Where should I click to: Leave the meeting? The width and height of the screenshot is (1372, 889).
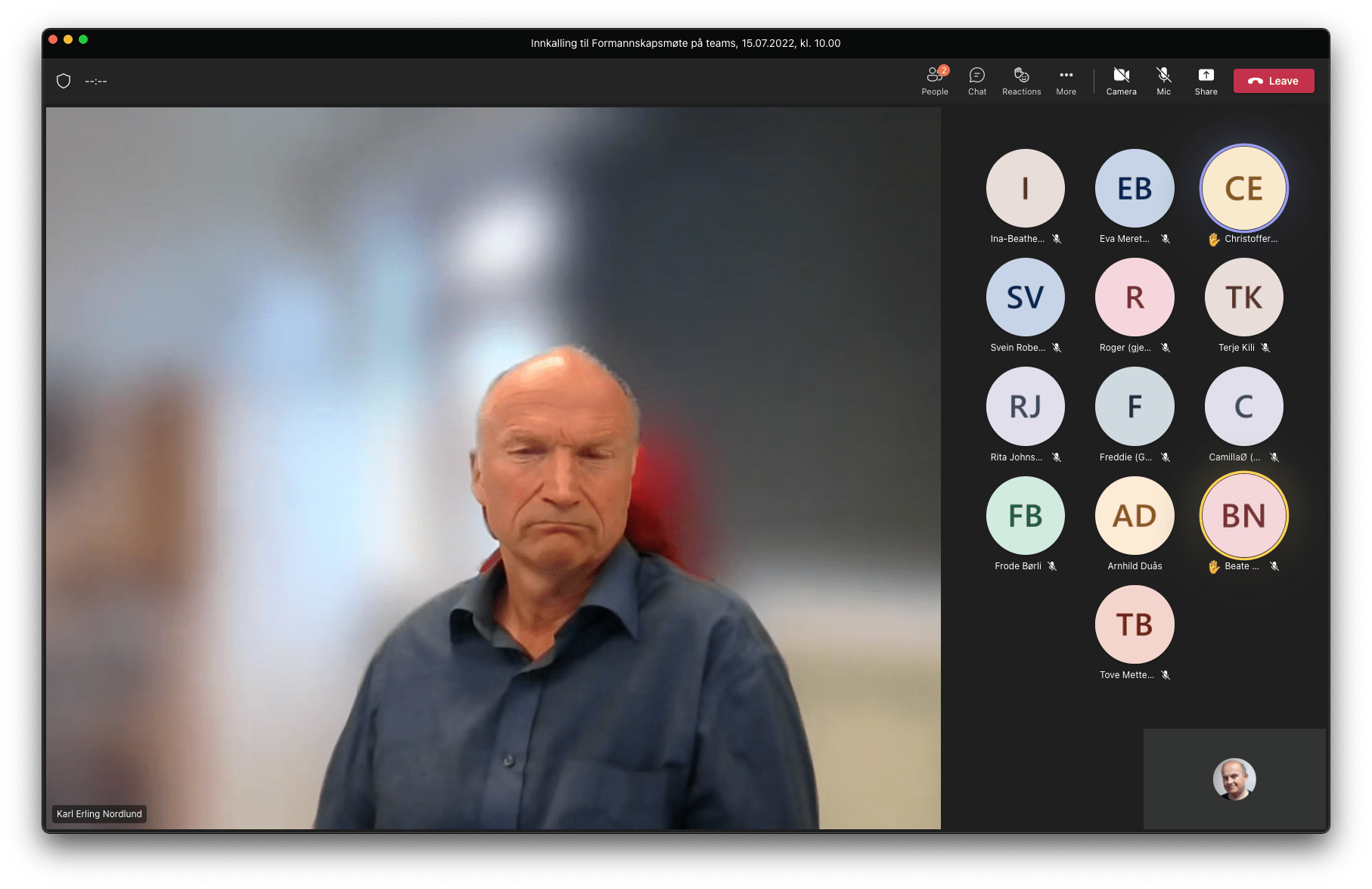[1274, 81]
